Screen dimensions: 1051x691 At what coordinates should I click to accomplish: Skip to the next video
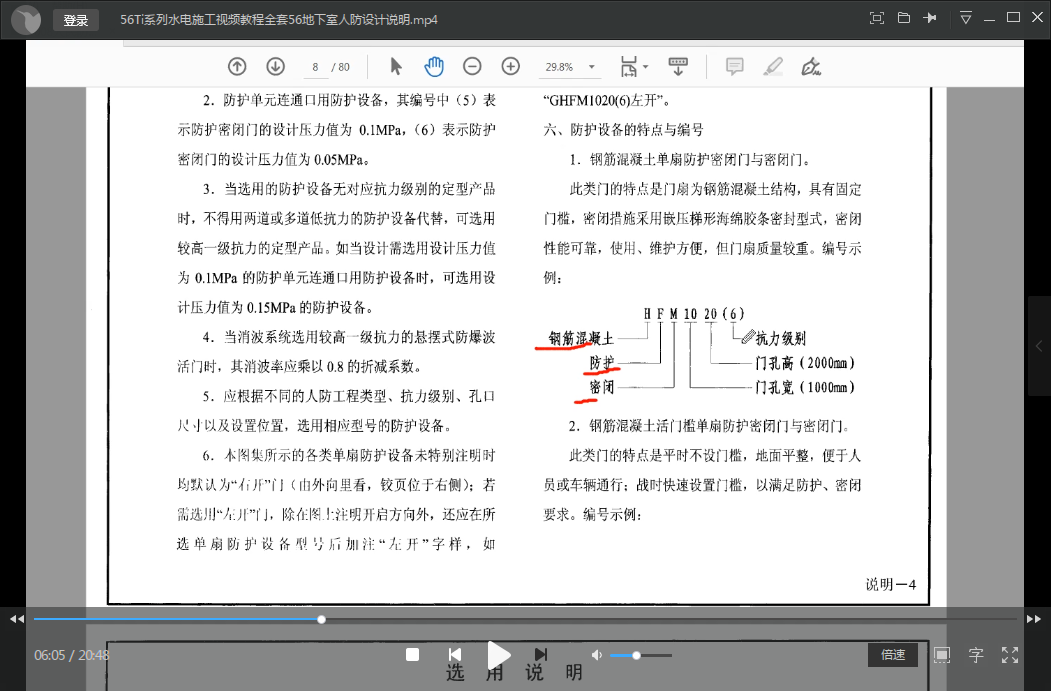click(x=541, y=655)
